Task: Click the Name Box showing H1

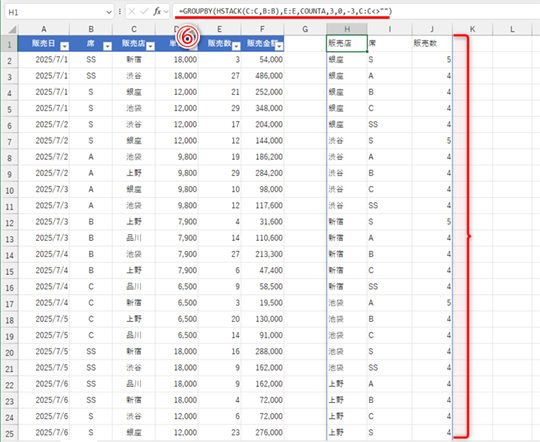Action: click(x=59, y=12)
